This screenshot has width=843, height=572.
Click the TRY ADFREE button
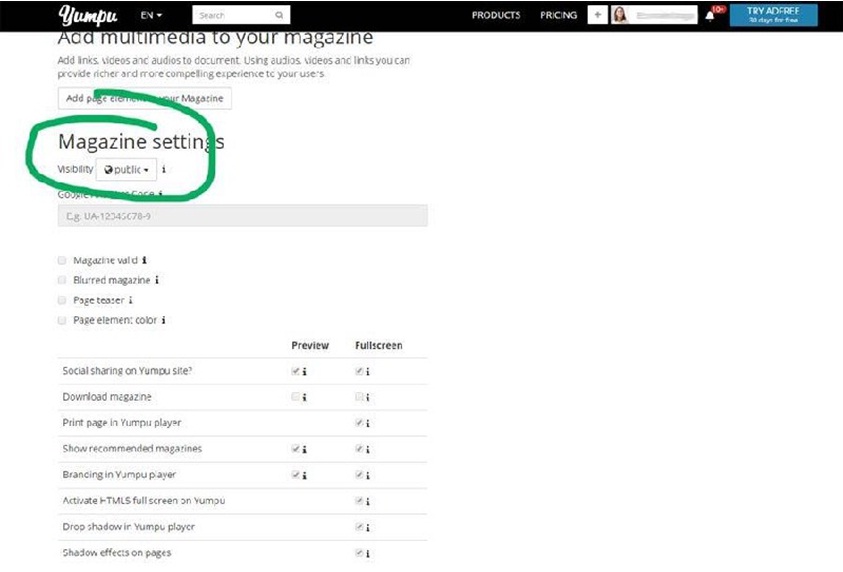pos(773,15)
